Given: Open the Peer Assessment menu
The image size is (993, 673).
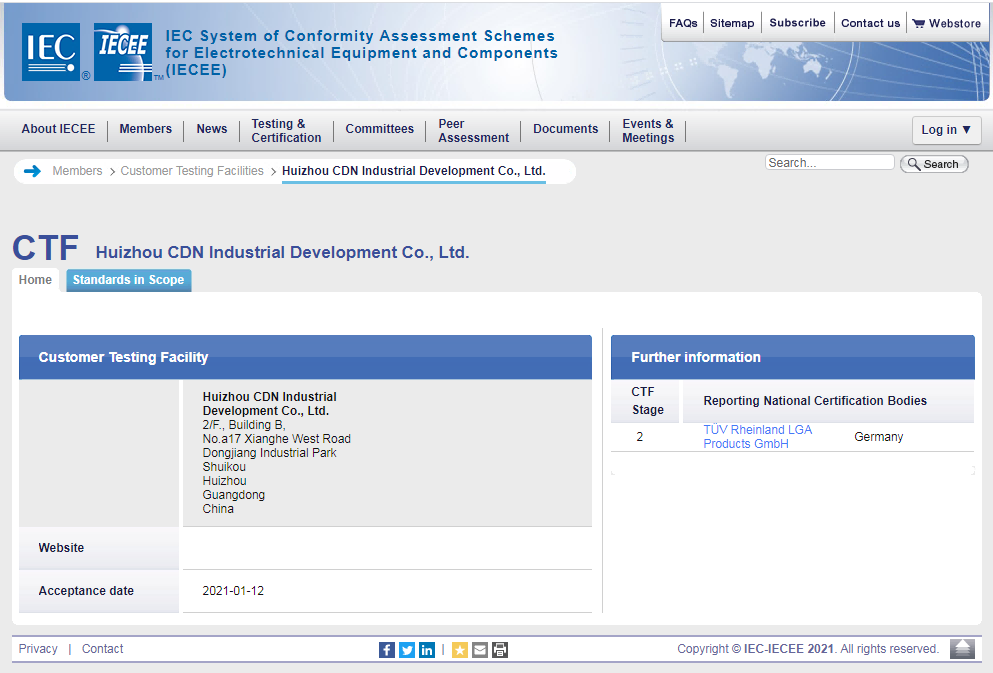Looking at the screenshot, I should coord(473,130).
